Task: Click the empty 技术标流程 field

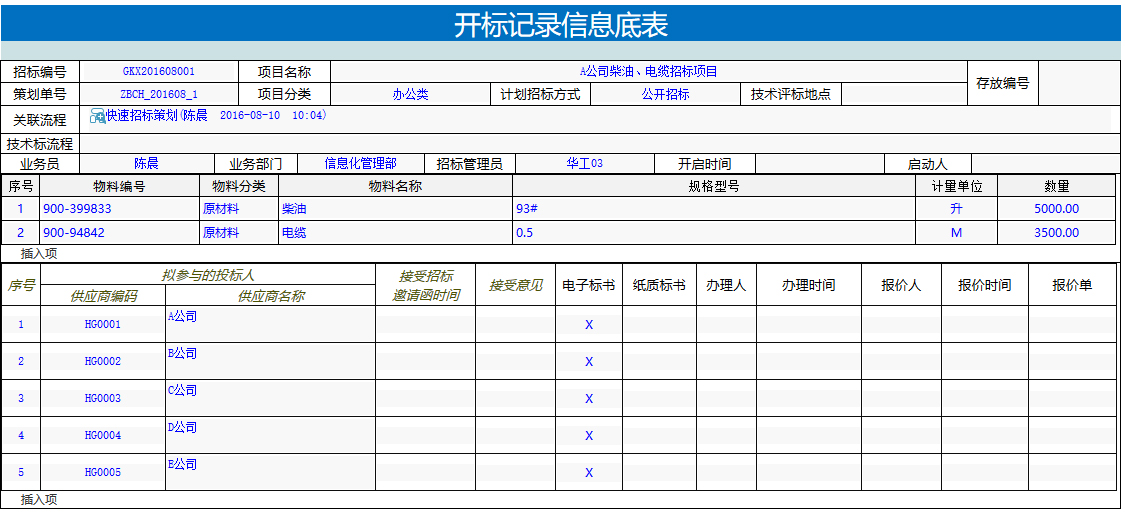Action: click(599, 144)
